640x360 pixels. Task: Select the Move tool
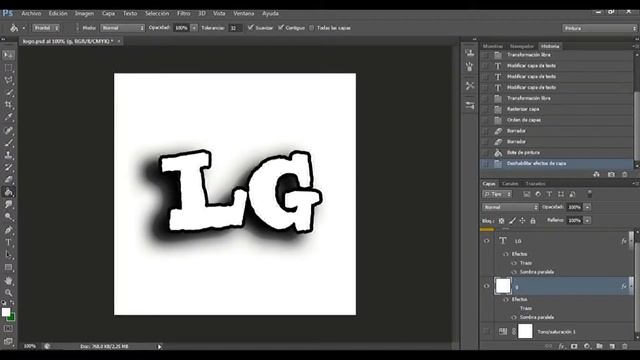[x=8, y=55]
